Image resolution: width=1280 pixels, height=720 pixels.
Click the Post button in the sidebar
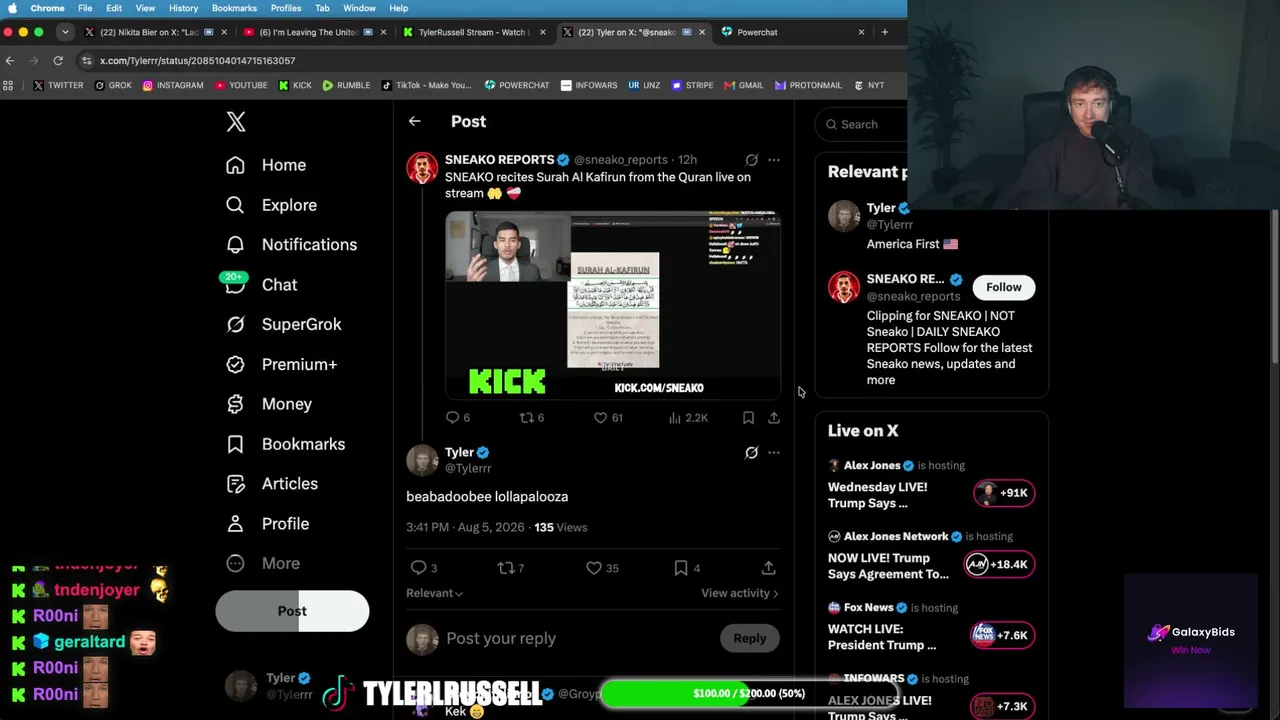(x=292, y=611)
